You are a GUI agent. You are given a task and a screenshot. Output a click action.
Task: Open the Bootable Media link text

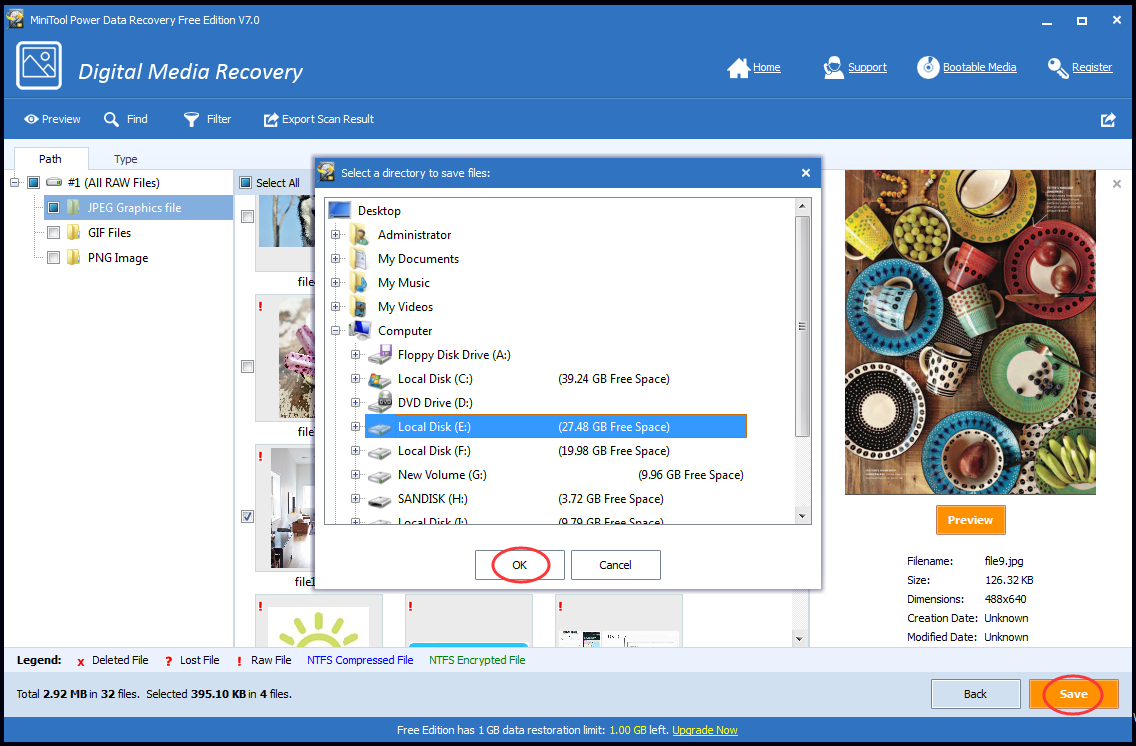click(x=980, y=67)
